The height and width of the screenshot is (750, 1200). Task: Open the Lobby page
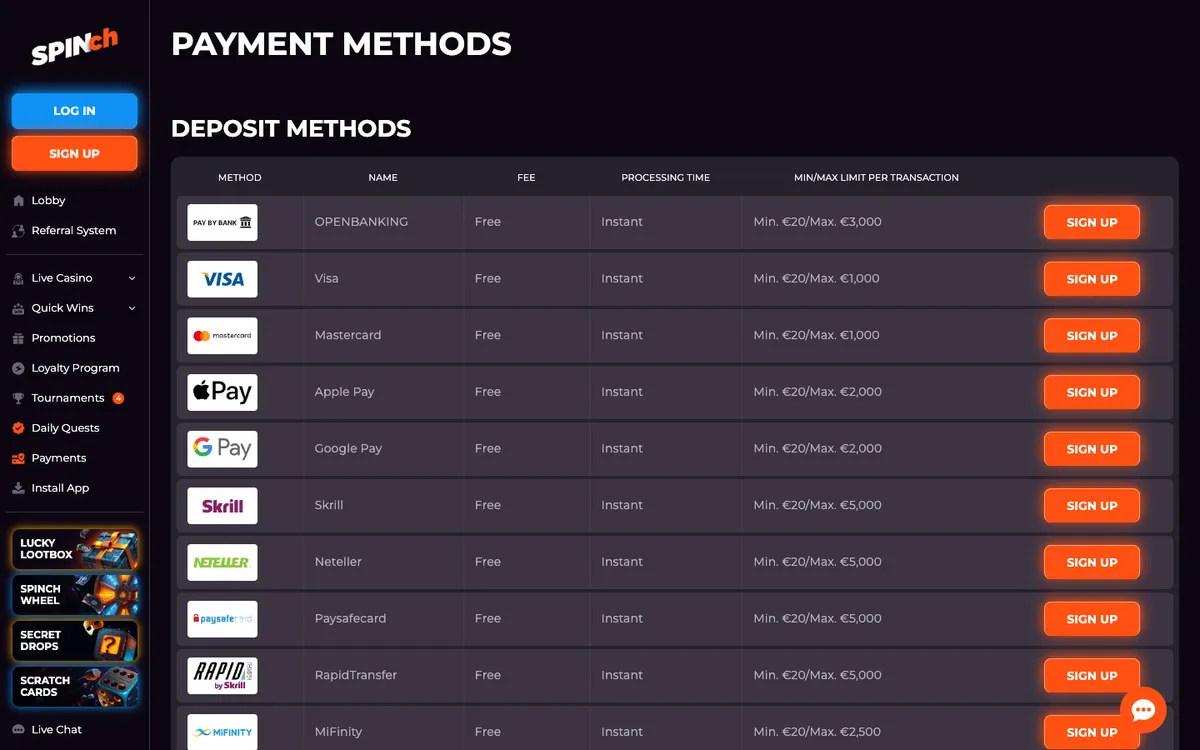point(48,201)
